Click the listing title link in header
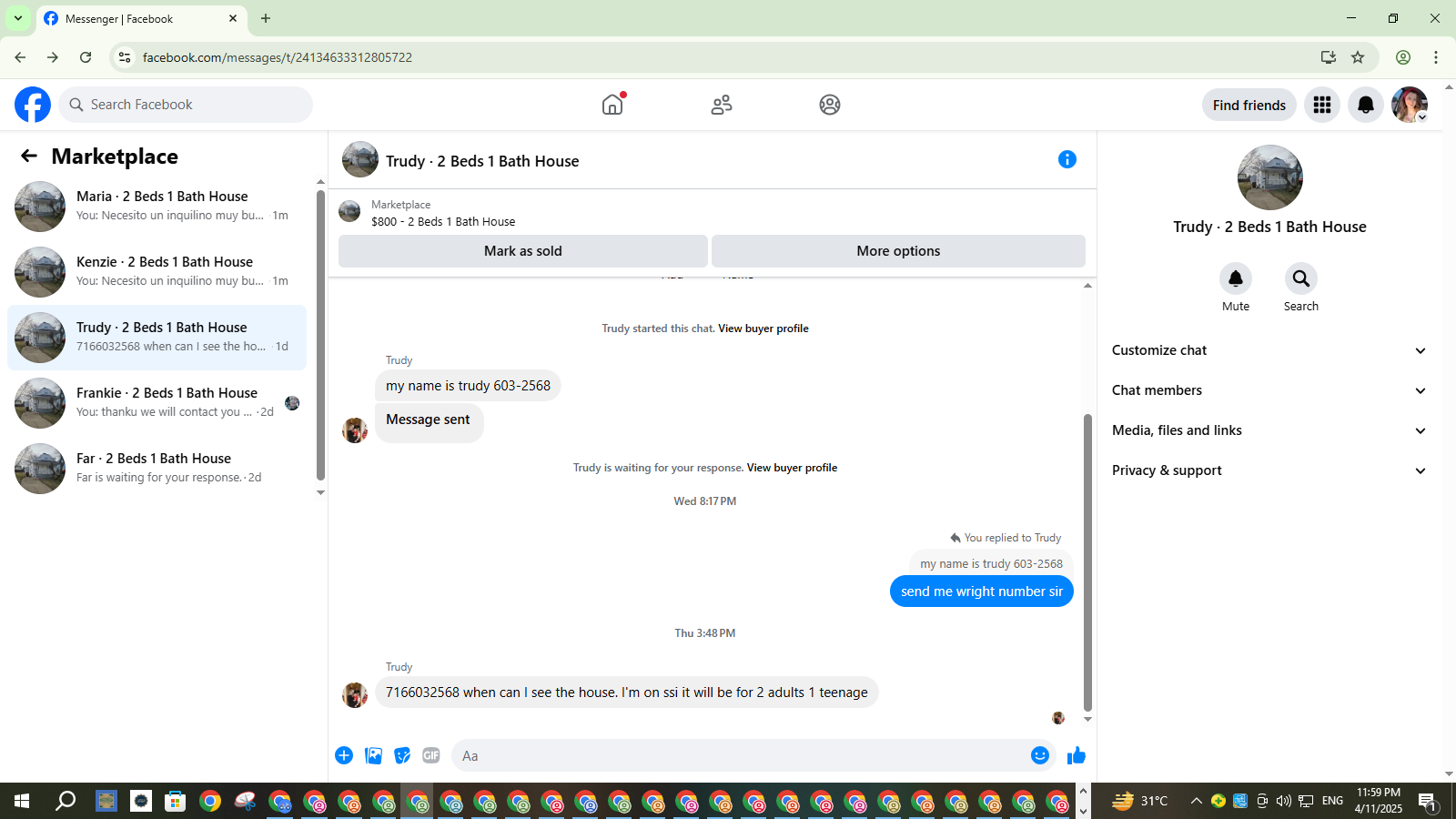This screenshot has height=819, width=1456. pos(482,161)
